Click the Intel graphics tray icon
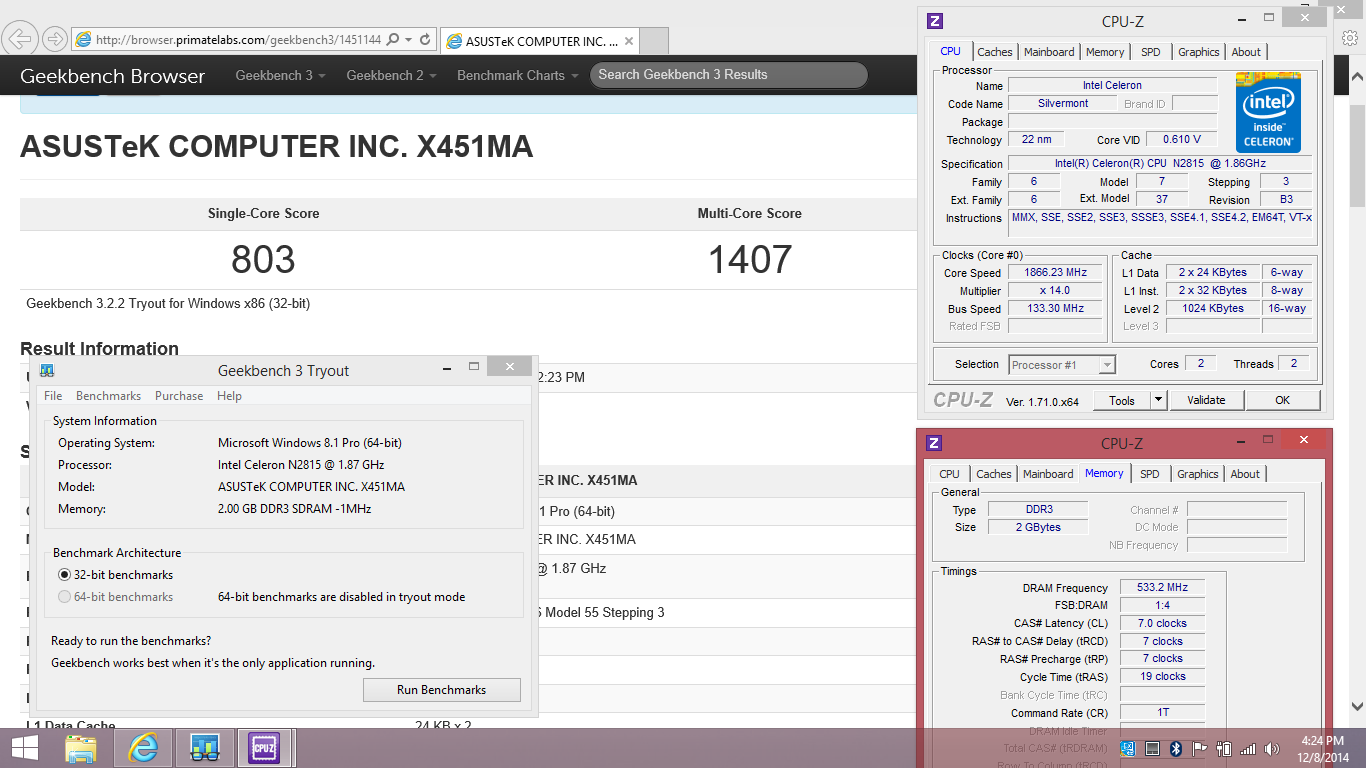The image size is (1366, 768). [x=1128, y=748]
